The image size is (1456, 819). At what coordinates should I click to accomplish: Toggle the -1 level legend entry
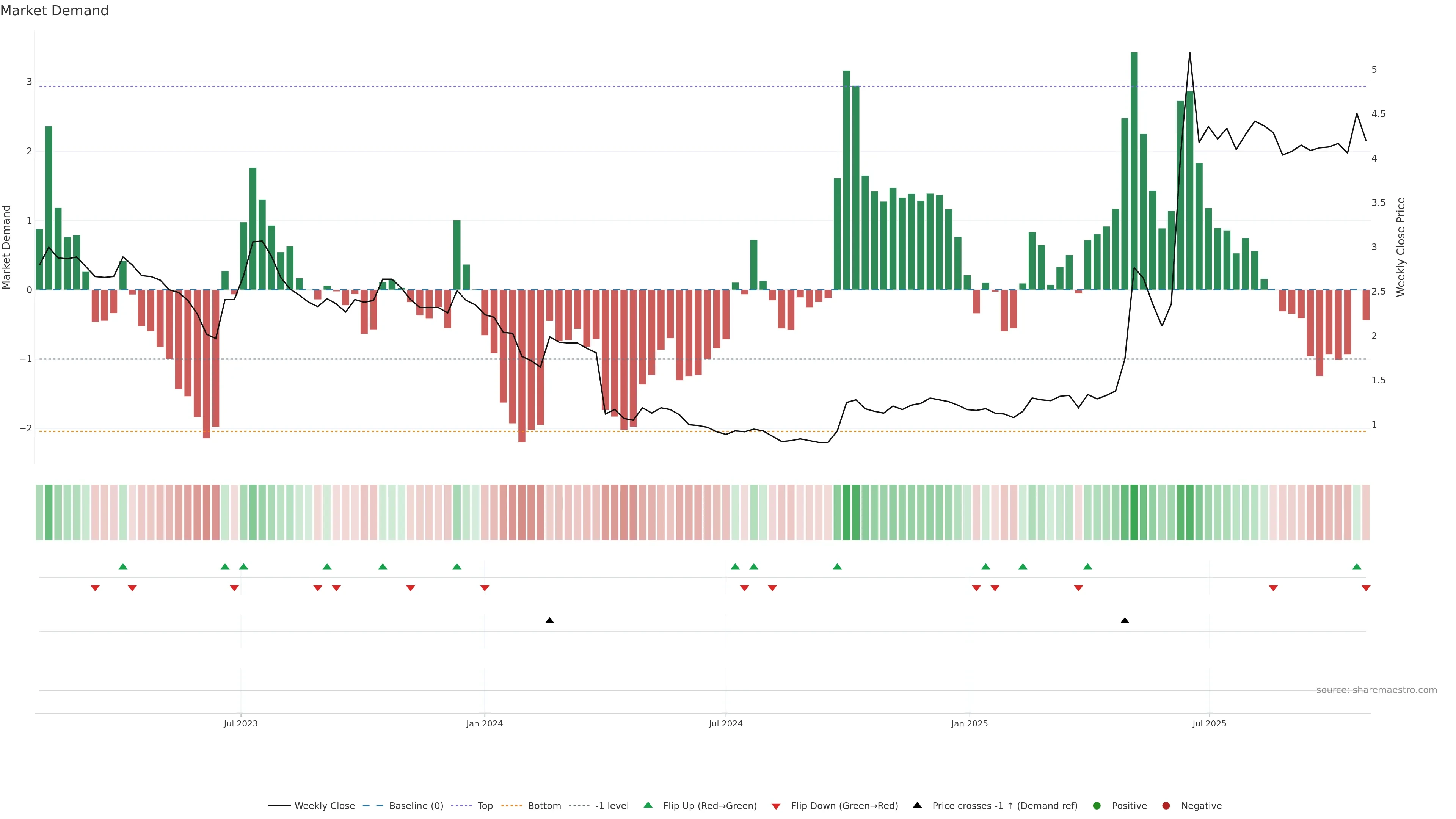pos(612,806)
